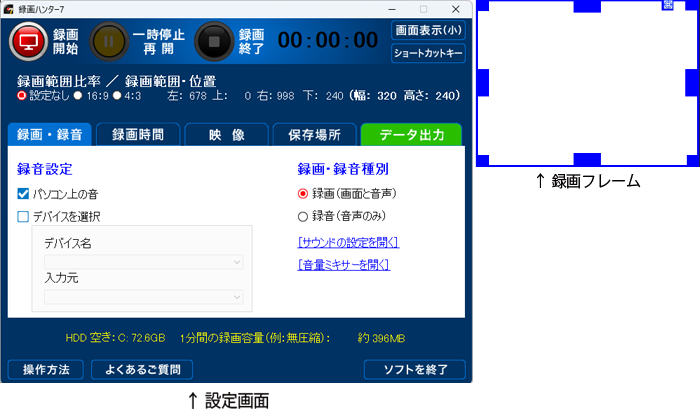Screen dimensions: 700x420
Task: Open the green データ出力 tab
Action: 411,135
